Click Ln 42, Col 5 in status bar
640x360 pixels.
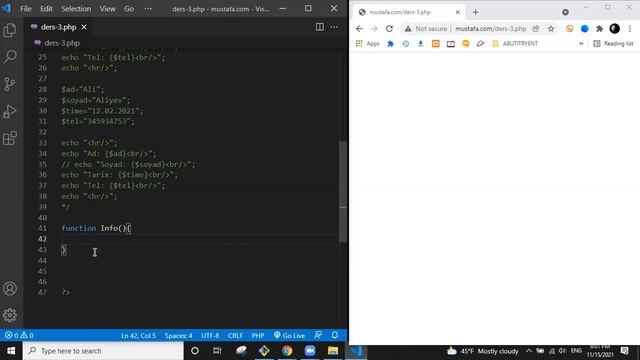pos(138,336)
